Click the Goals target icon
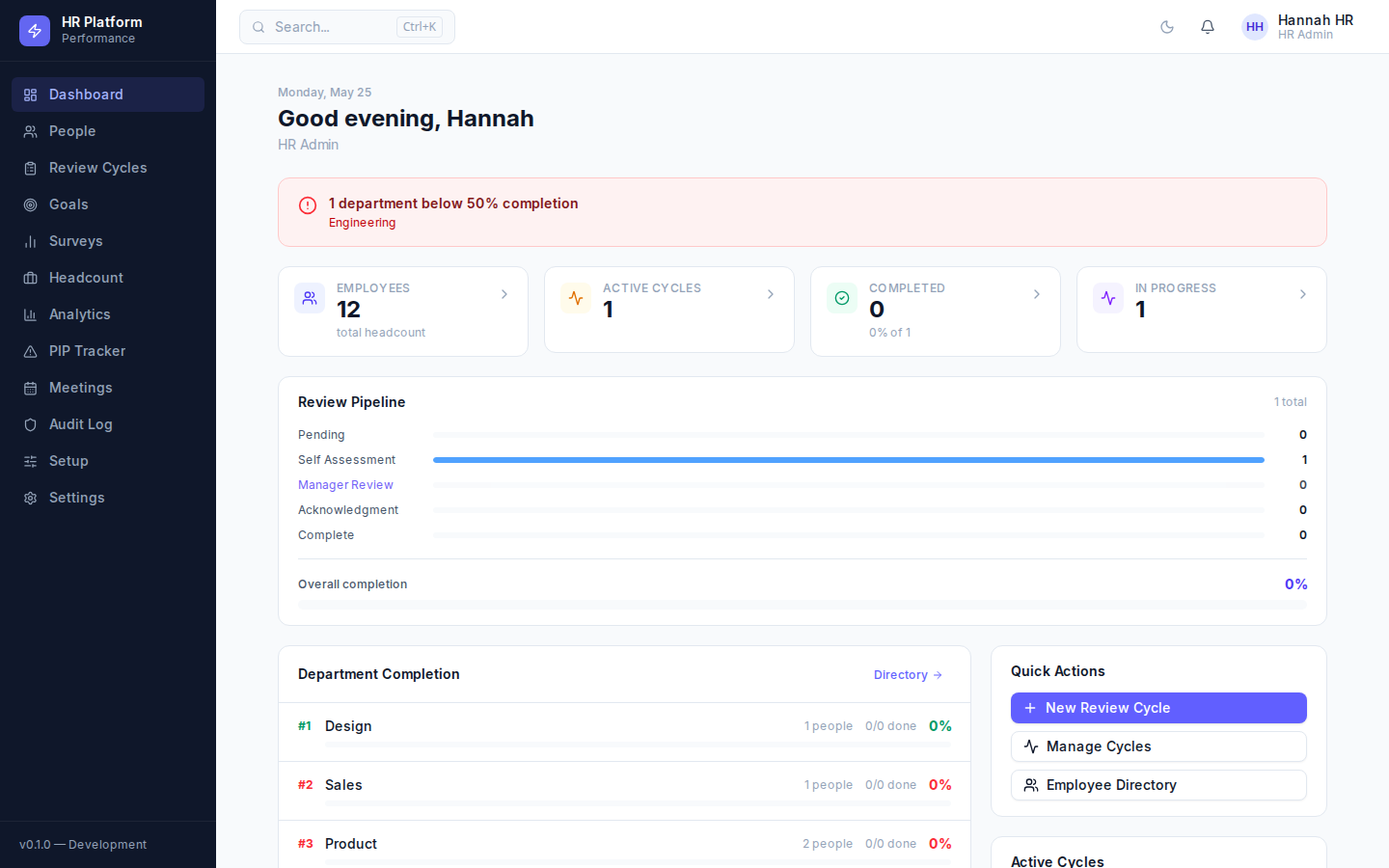Viewport: 1389px width, 868px height. pyautogui.click(x=30, y=204)
